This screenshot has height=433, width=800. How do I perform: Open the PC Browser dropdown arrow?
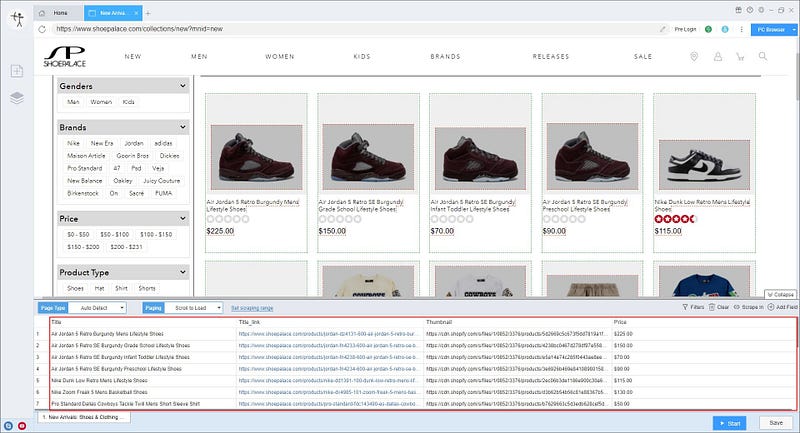794,30
